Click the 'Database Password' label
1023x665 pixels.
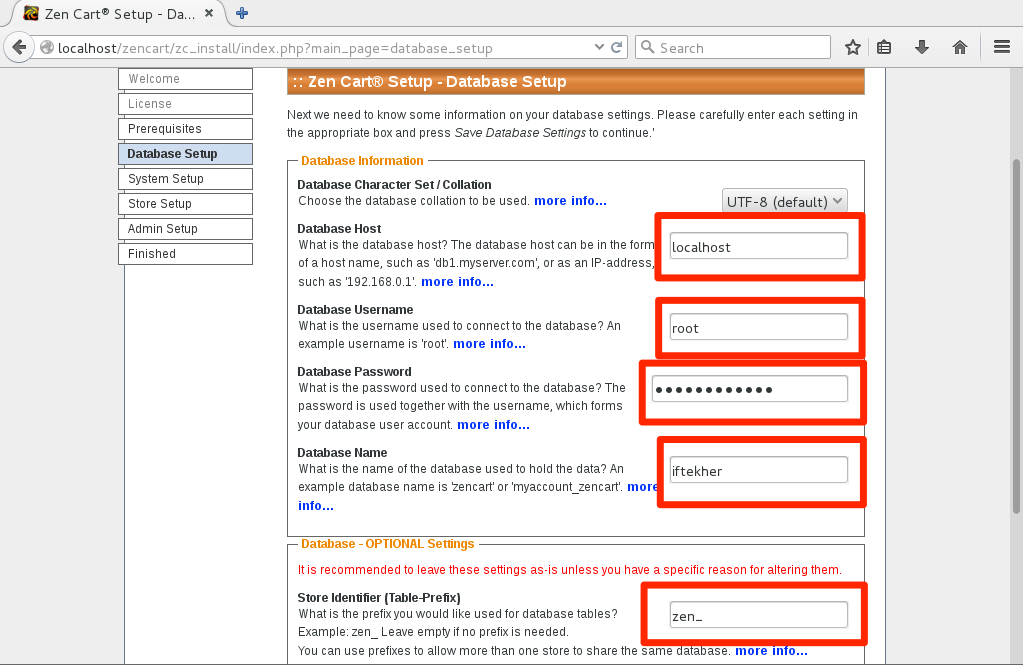click(354, 371)
